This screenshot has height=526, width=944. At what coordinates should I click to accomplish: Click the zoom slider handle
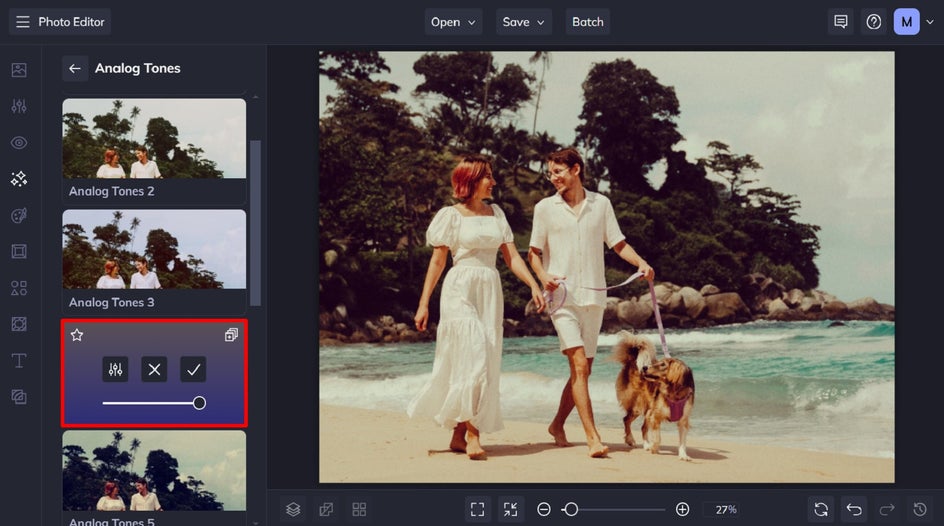(x=571, y=510)
